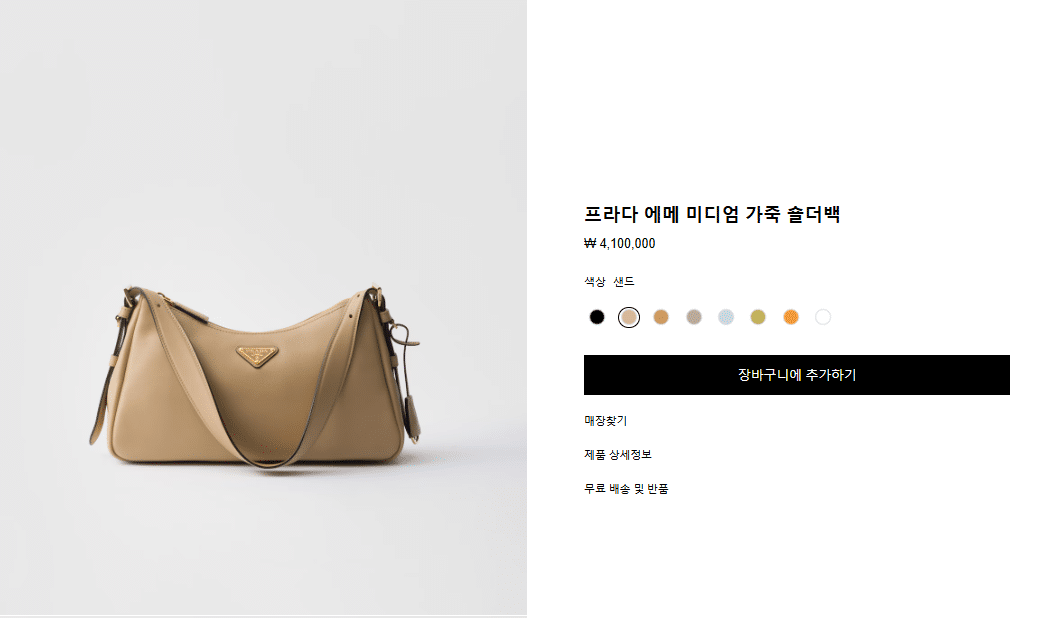Select the olive yellow-green color swatch
Image resolution: width=1061 pixels, height=618 pixels.
[758, 317]
